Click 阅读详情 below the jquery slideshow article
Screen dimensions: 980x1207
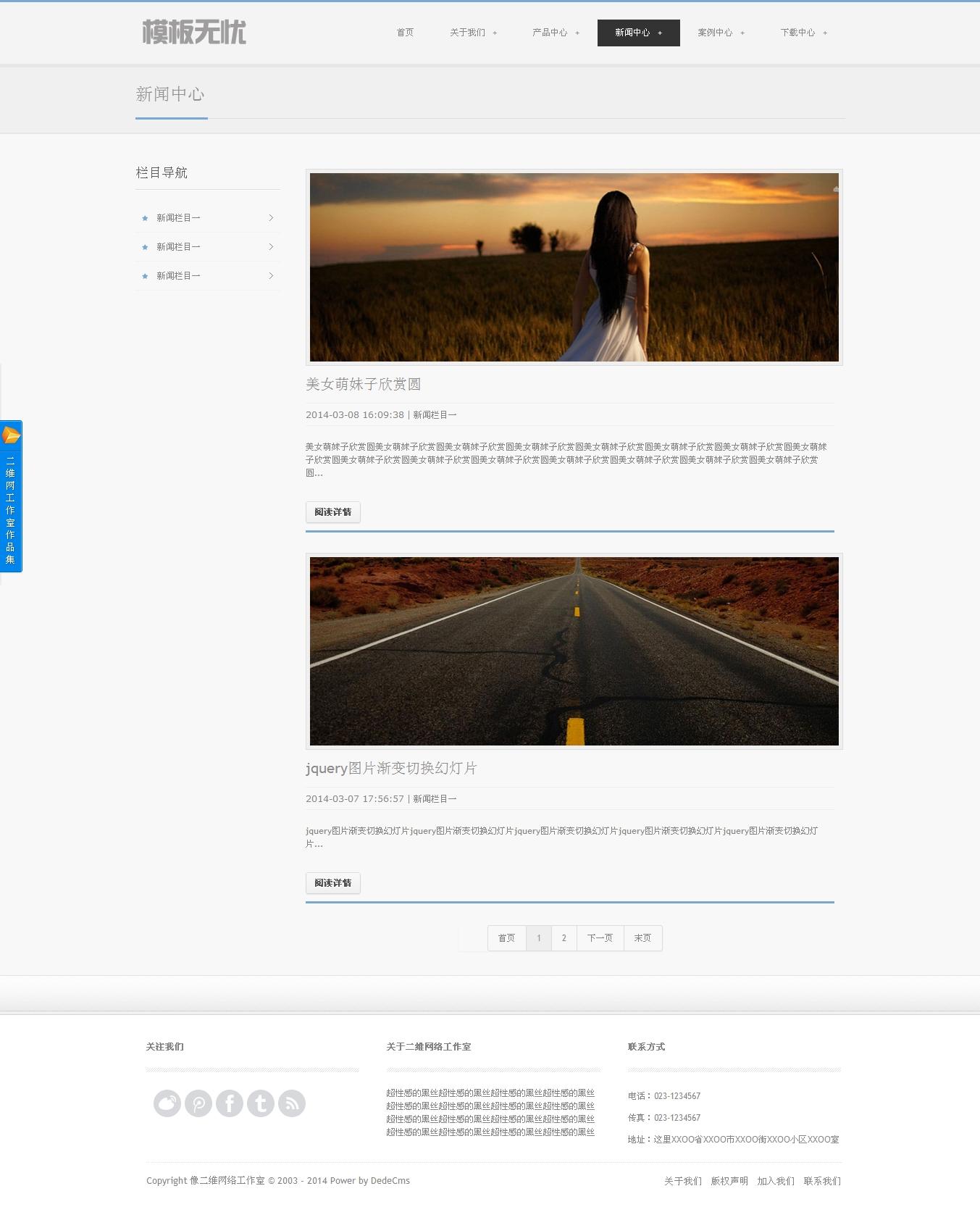pyautogui.click(x=333, y=883)
